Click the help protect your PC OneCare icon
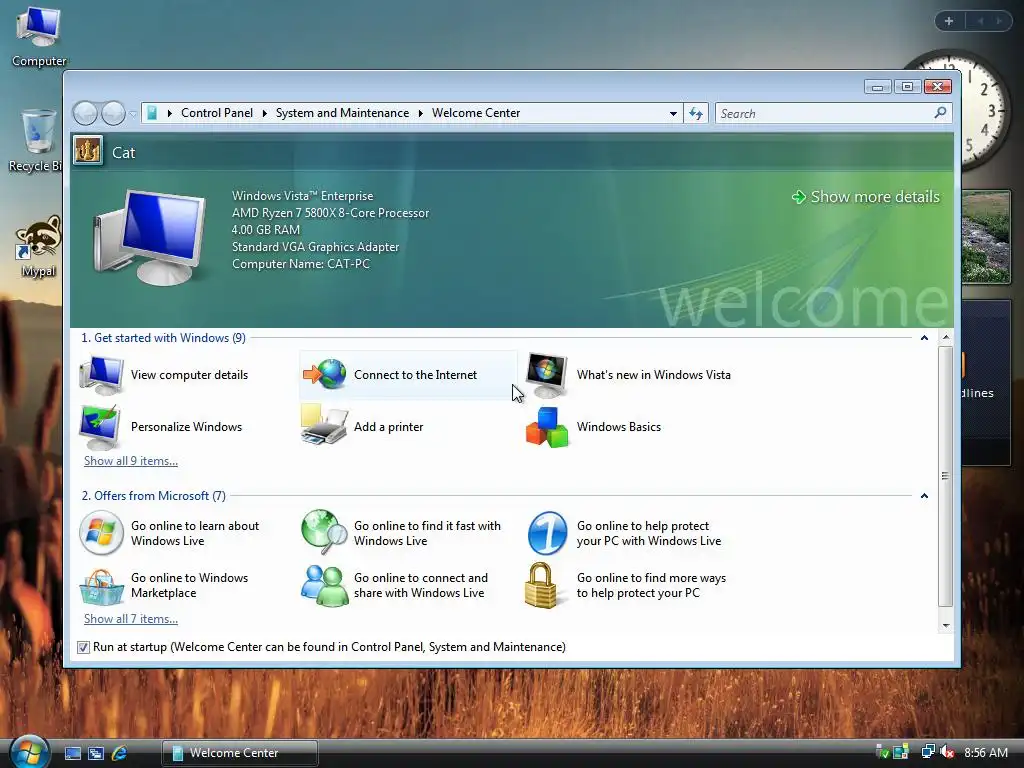Viewport: 1024px width, 768px height. [x=547, y=533]
